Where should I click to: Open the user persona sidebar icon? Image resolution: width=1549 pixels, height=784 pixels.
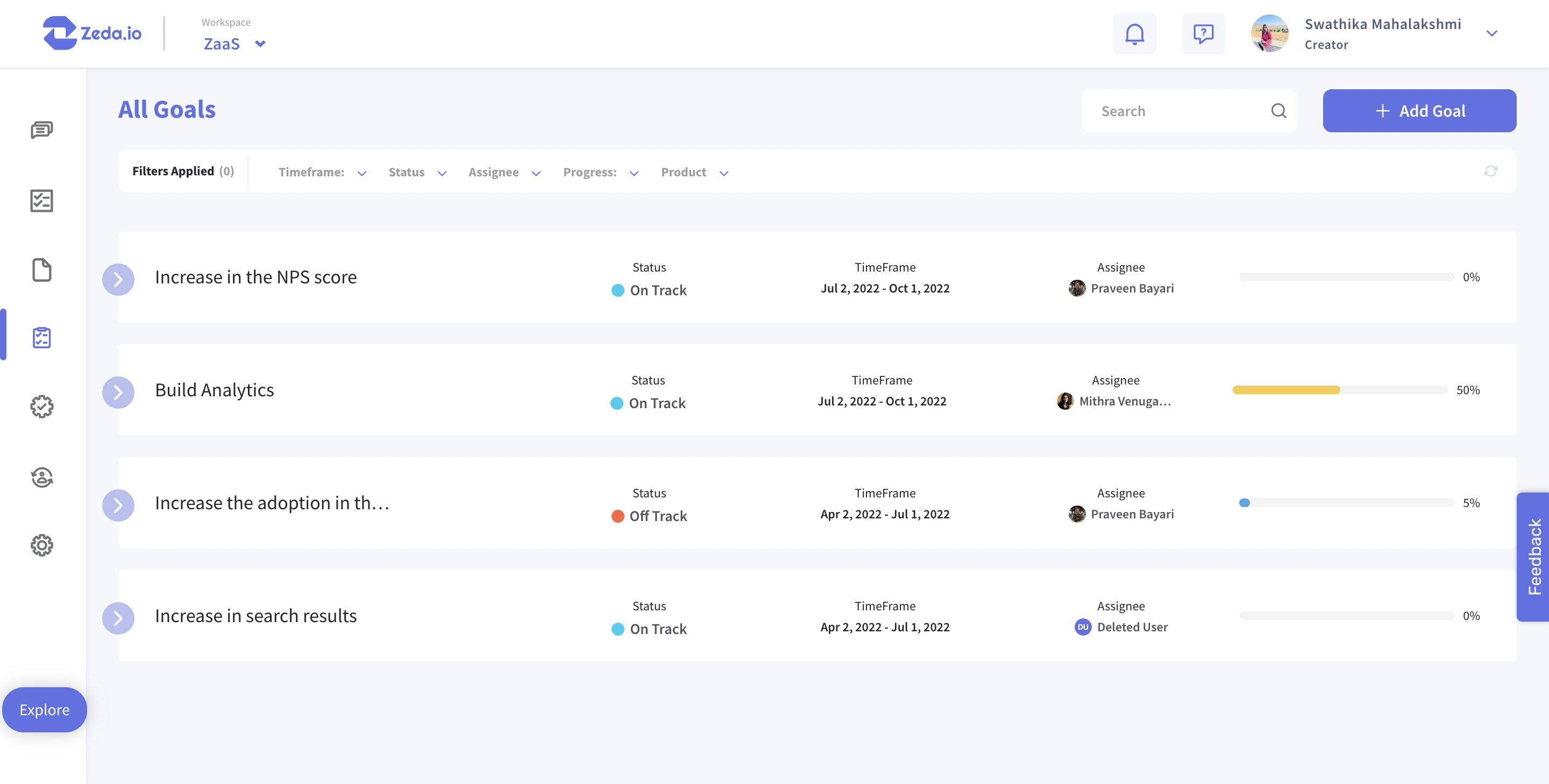(41, 477)
